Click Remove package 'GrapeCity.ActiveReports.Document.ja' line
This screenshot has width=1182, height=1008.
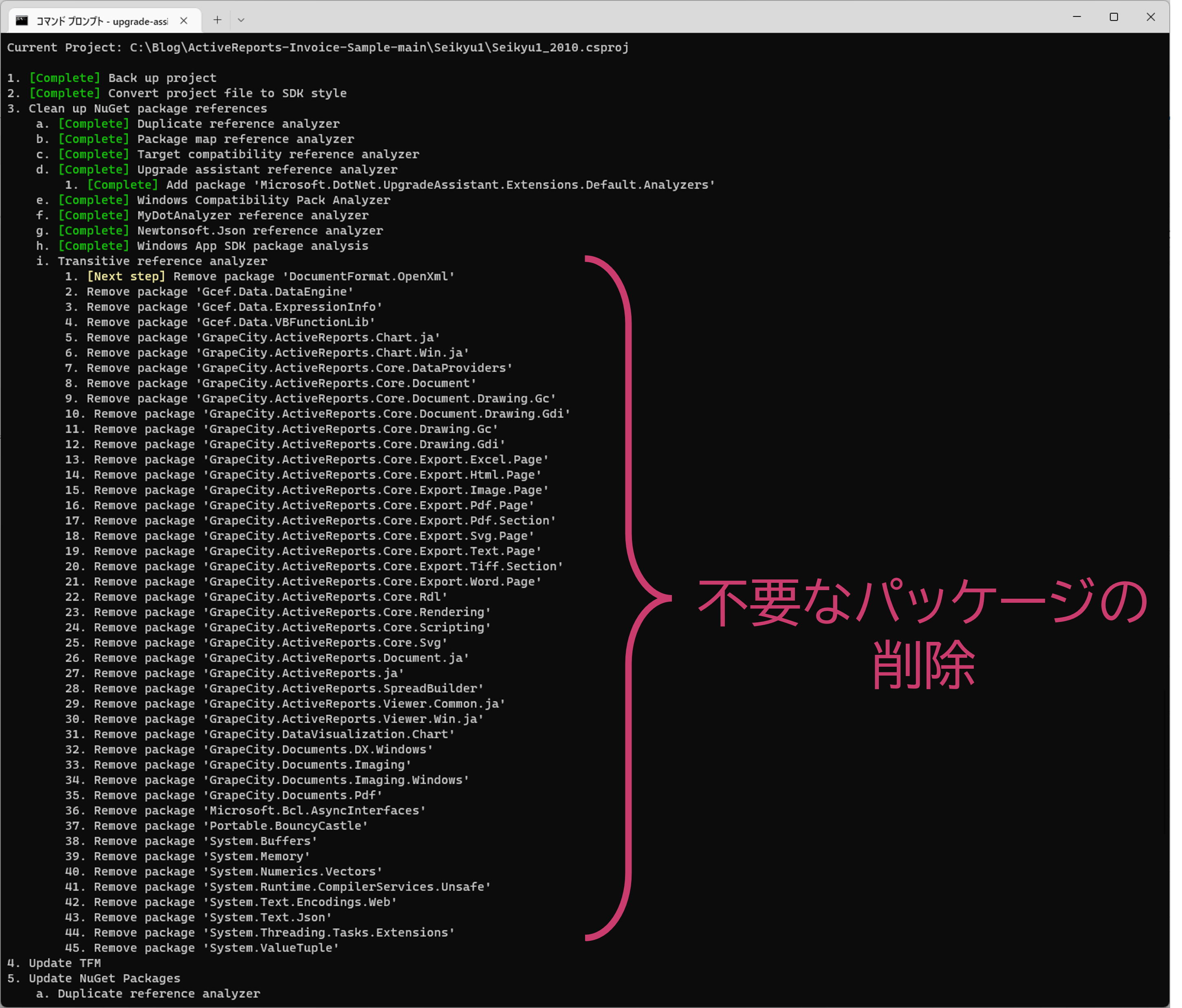[x=267, y=658]
